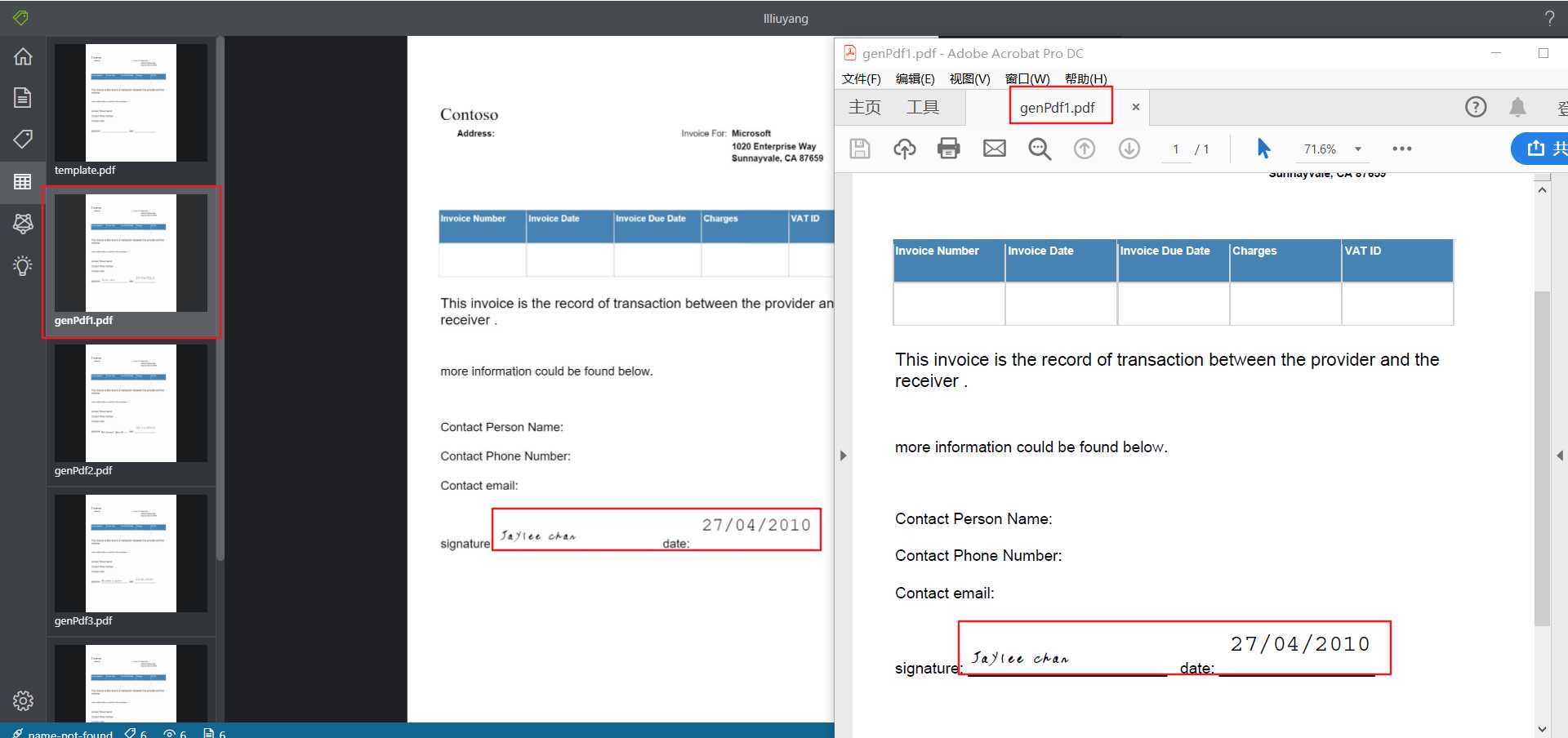Open the 视图(V) menu
This screenshot has height=738, width=1568.
pyautogui.click(x=969, y=78)
